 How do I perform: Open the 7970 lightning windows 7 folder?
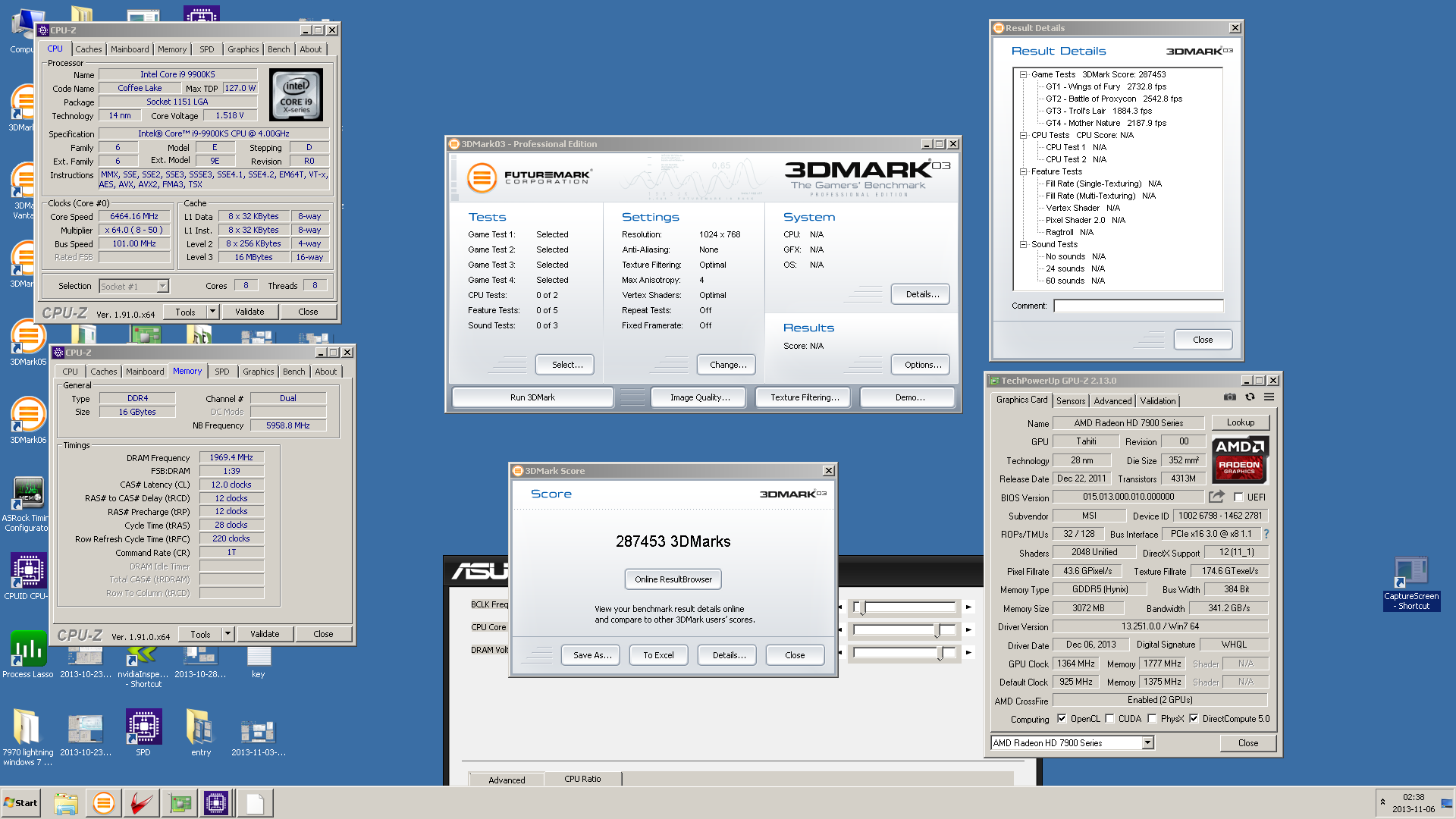coord(28,737)
